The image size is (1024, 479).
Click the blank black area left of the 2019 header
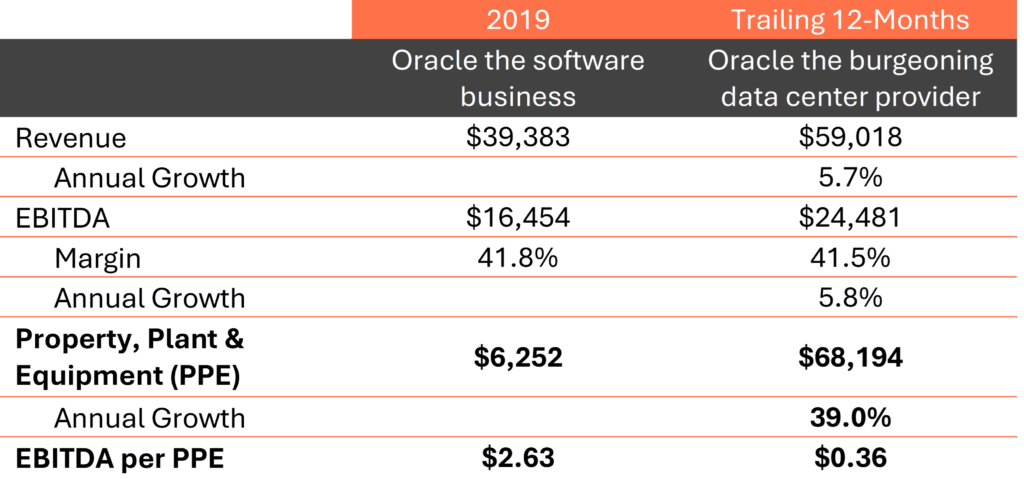175,19
